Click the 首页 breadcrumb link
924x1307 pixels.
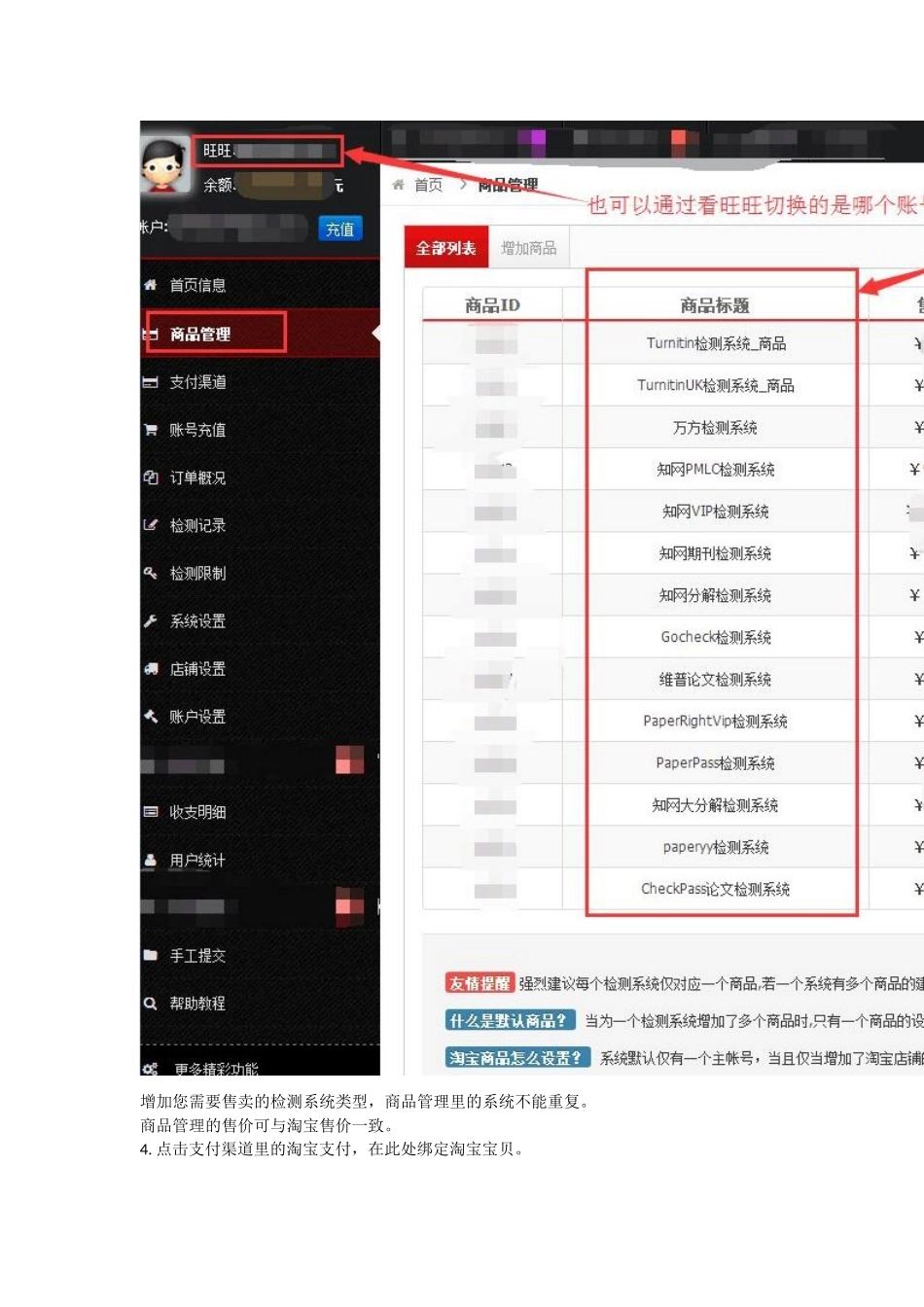tap(428, 185)
